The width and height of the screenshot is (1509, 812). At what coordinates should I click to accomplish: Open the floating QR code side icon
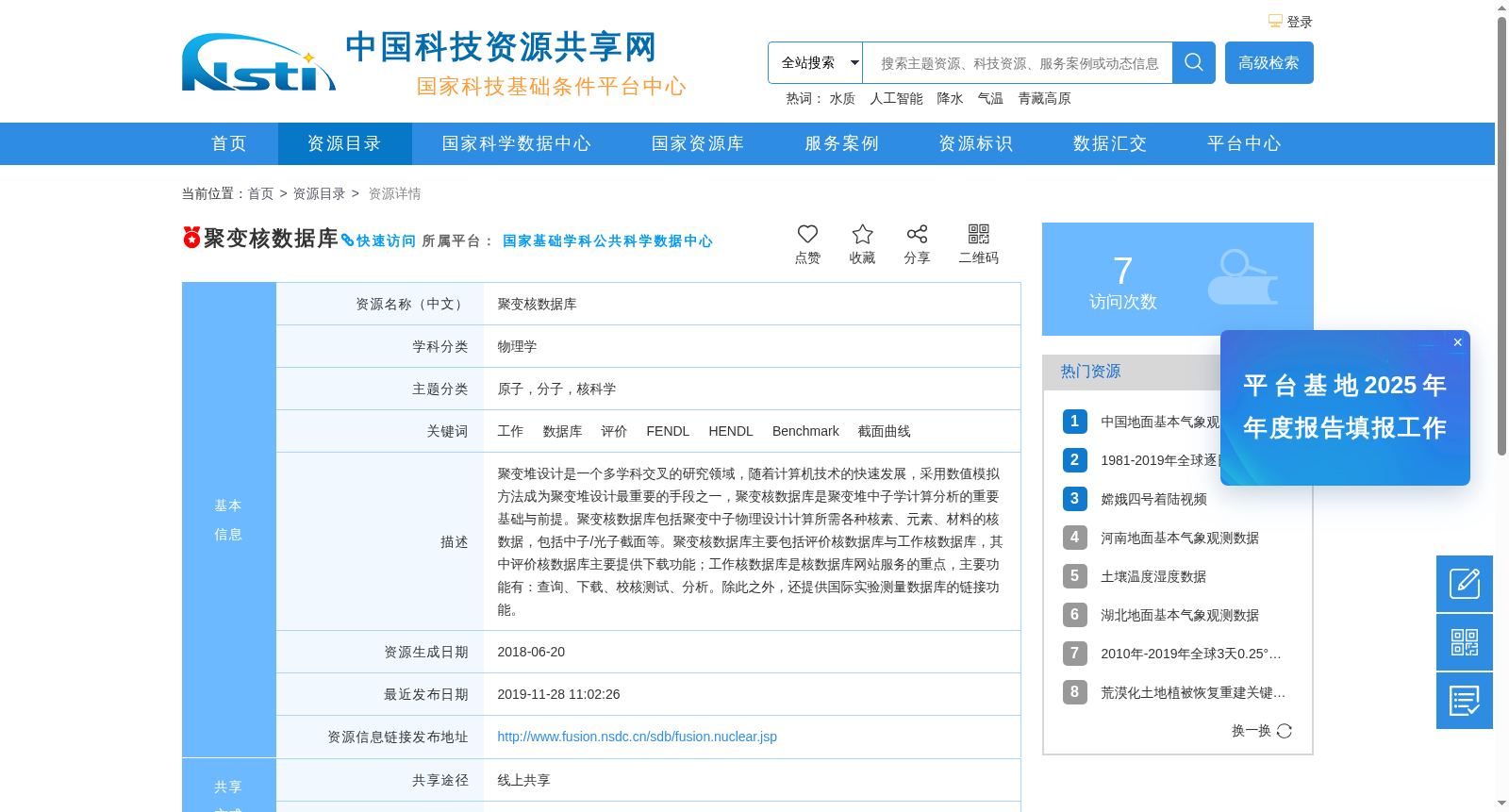pos(1465,642)
